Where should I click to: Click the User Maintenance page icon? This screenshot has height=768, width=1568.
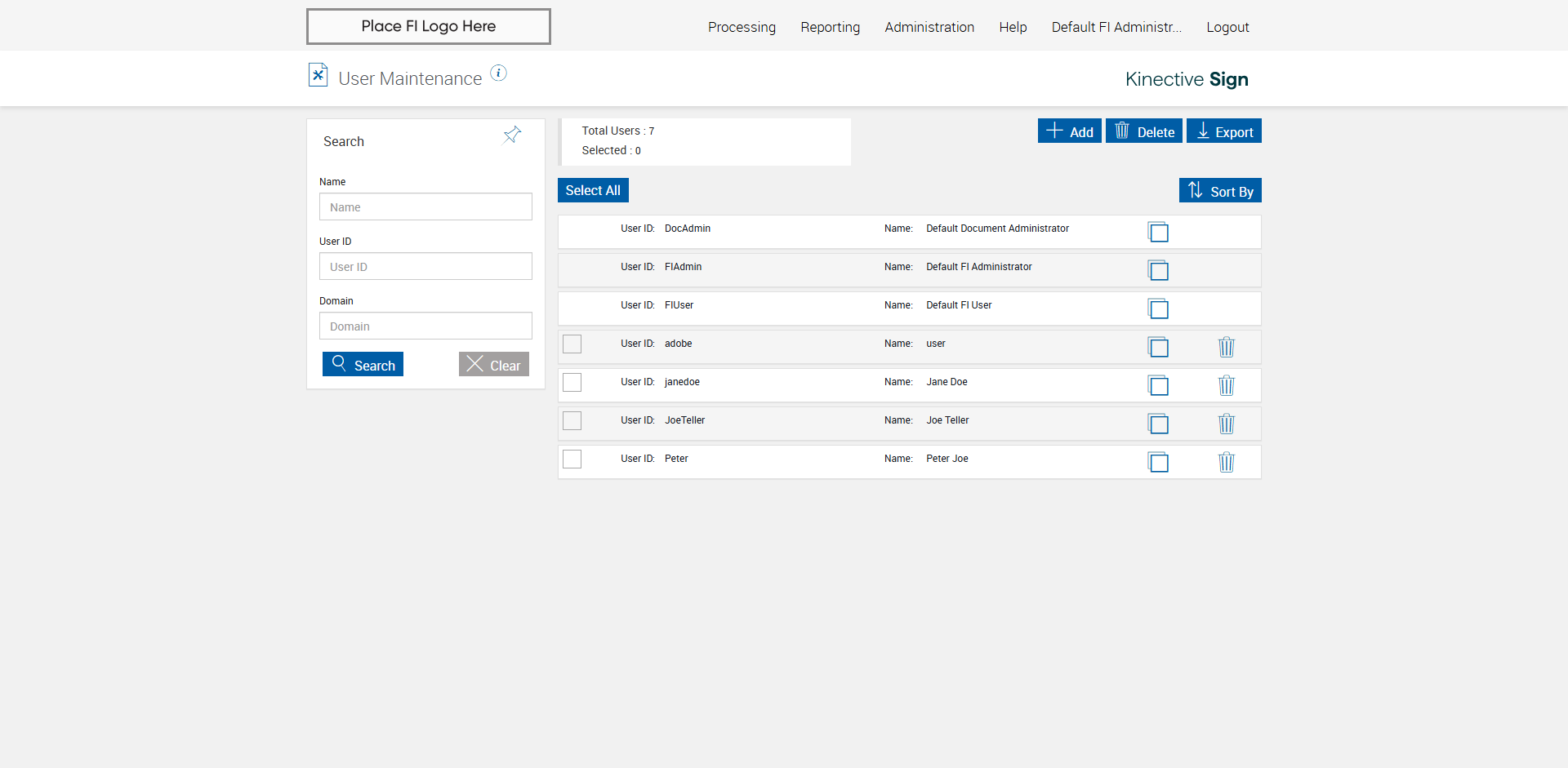(318, 75)
